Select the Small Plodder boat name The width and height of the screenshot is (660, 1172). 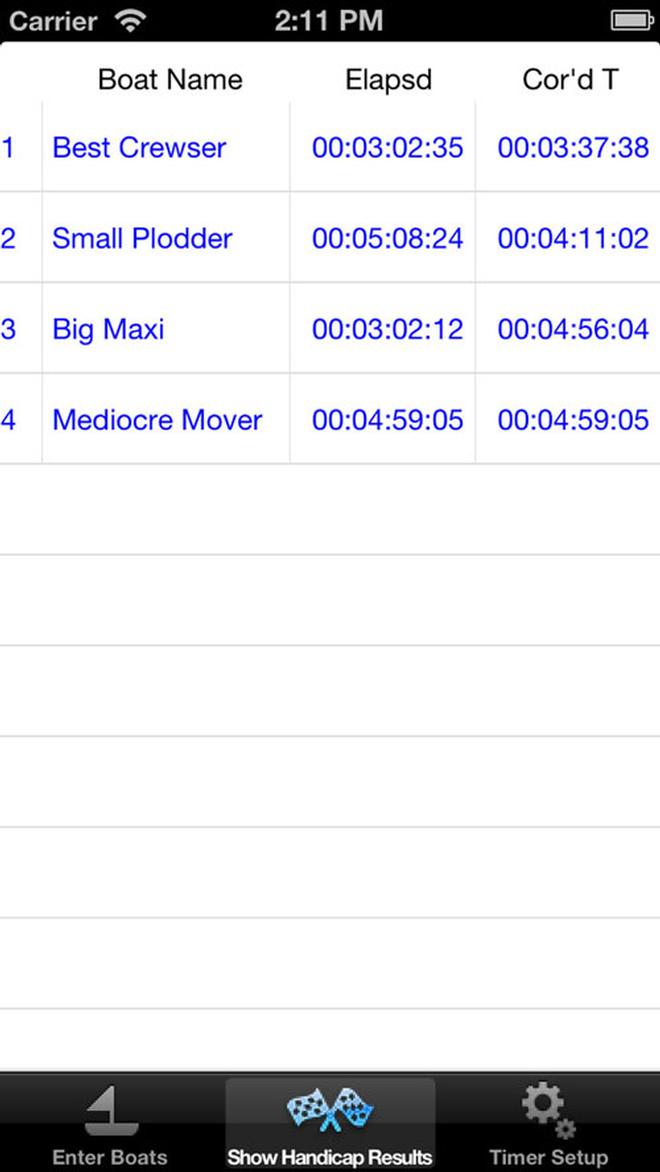click(142, 238)
